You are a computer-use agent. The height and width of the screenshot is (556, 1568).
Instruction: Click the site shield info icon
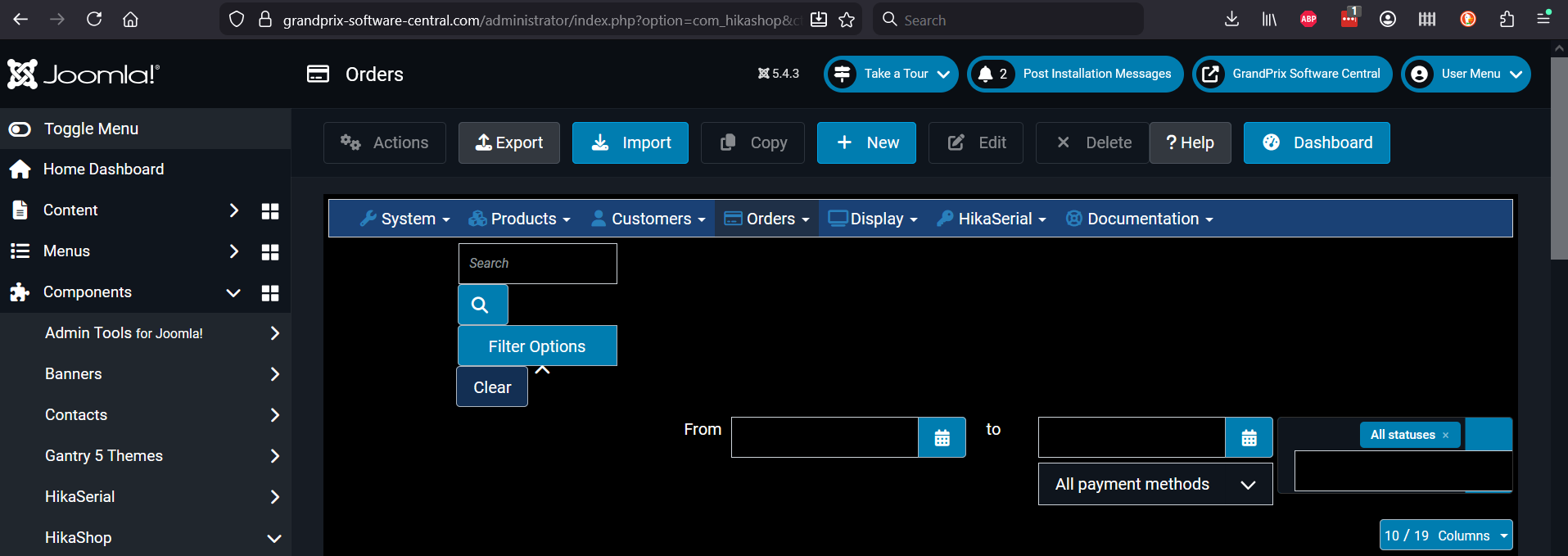point(237,19)
